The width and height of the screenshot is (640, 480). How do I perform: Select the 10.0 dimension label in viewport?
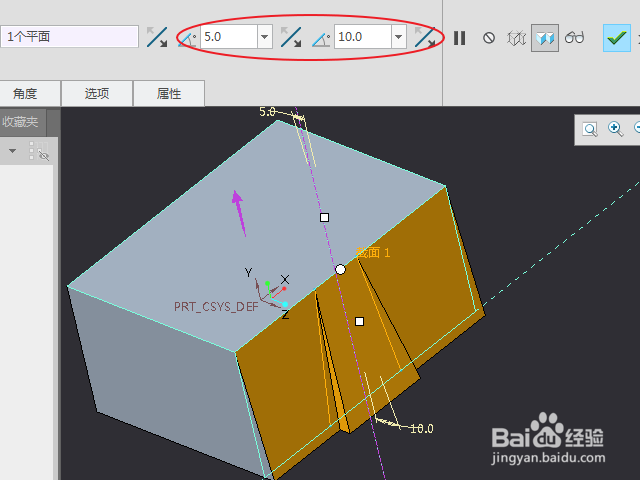coord(422,429)
